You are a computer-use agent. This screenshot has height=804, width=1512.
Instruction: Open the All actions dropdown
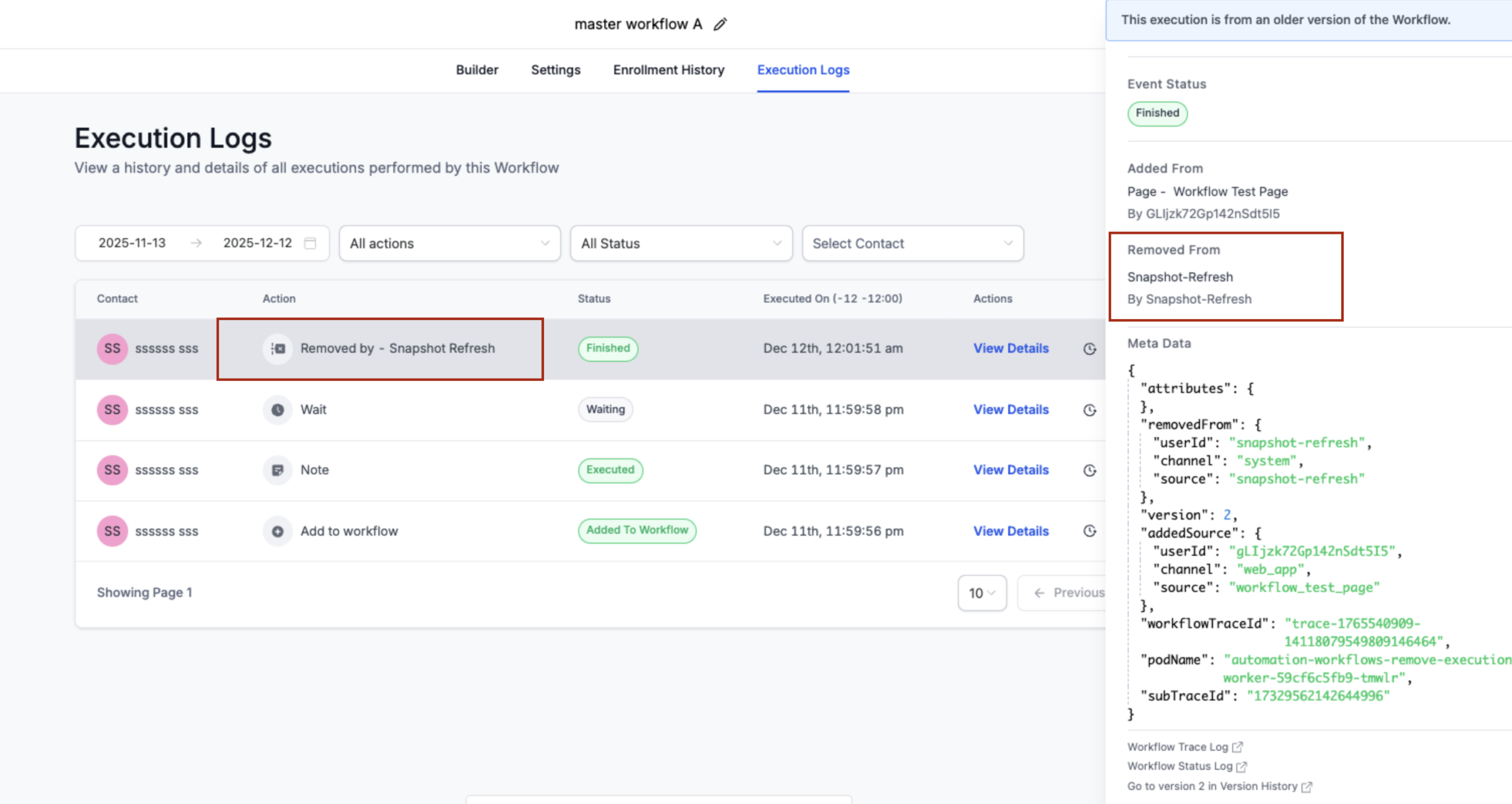[449, 243]
